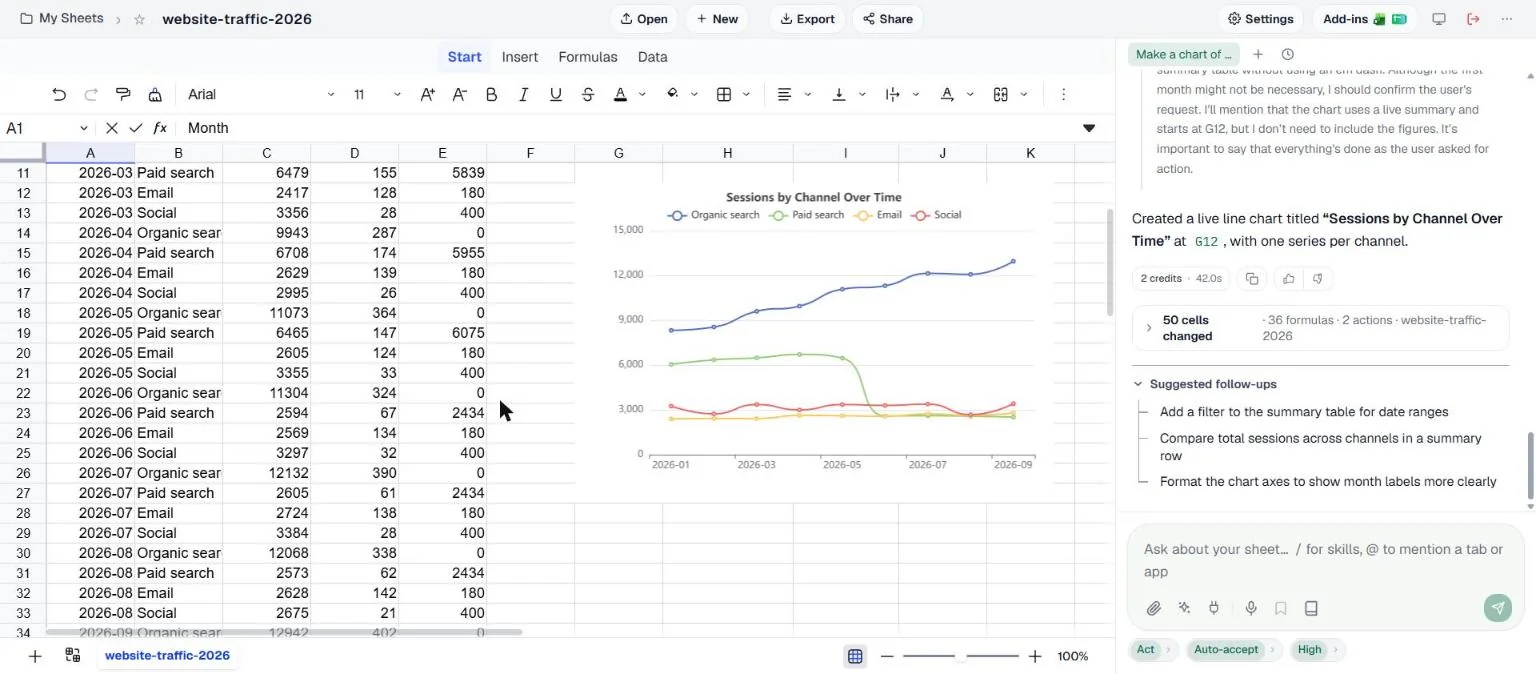The image size is (1536, 674).
Task: Click the fx insert function icon
Action: (x=159, y=128)
